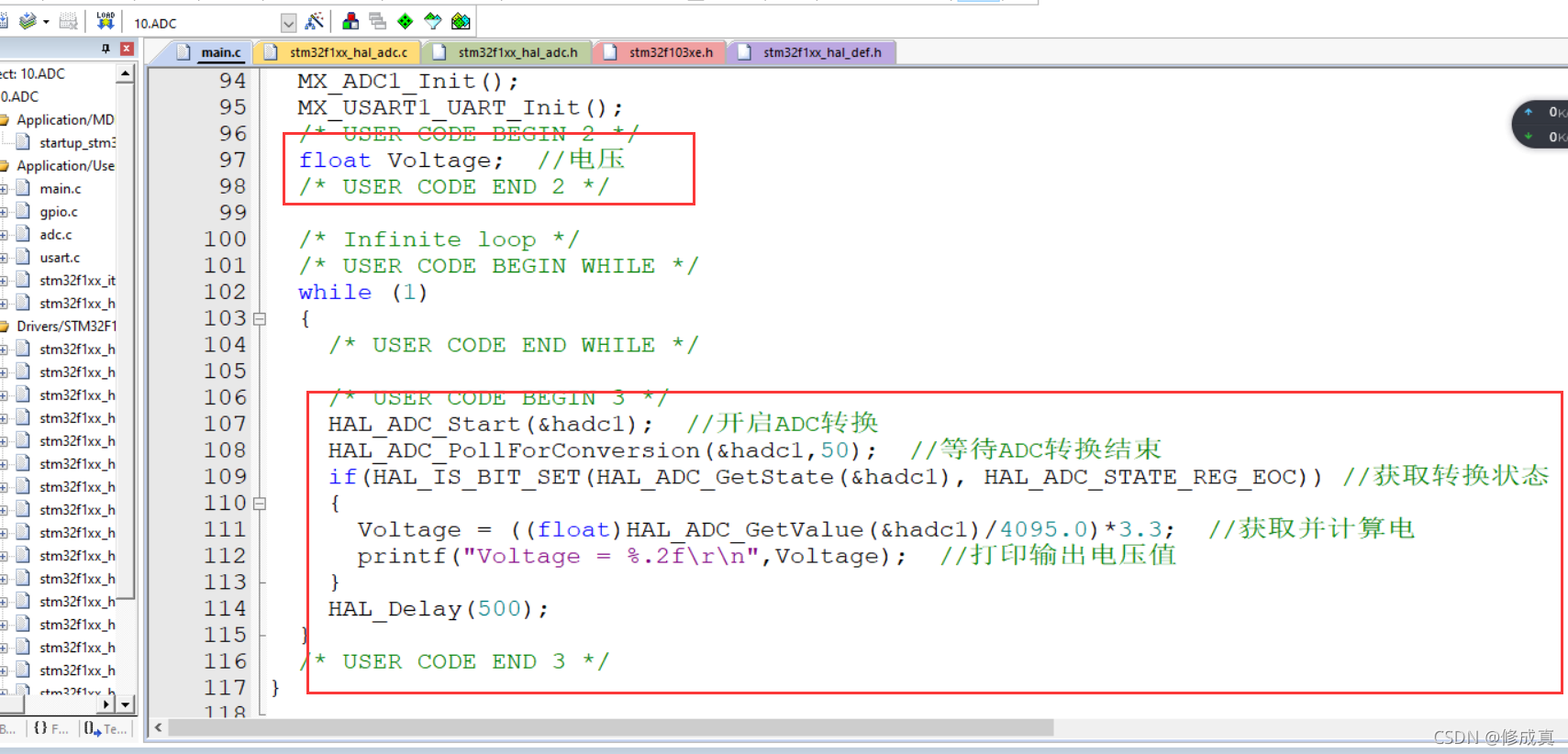Click the editor horizontal scrollbar thumb

coord(611,727)
